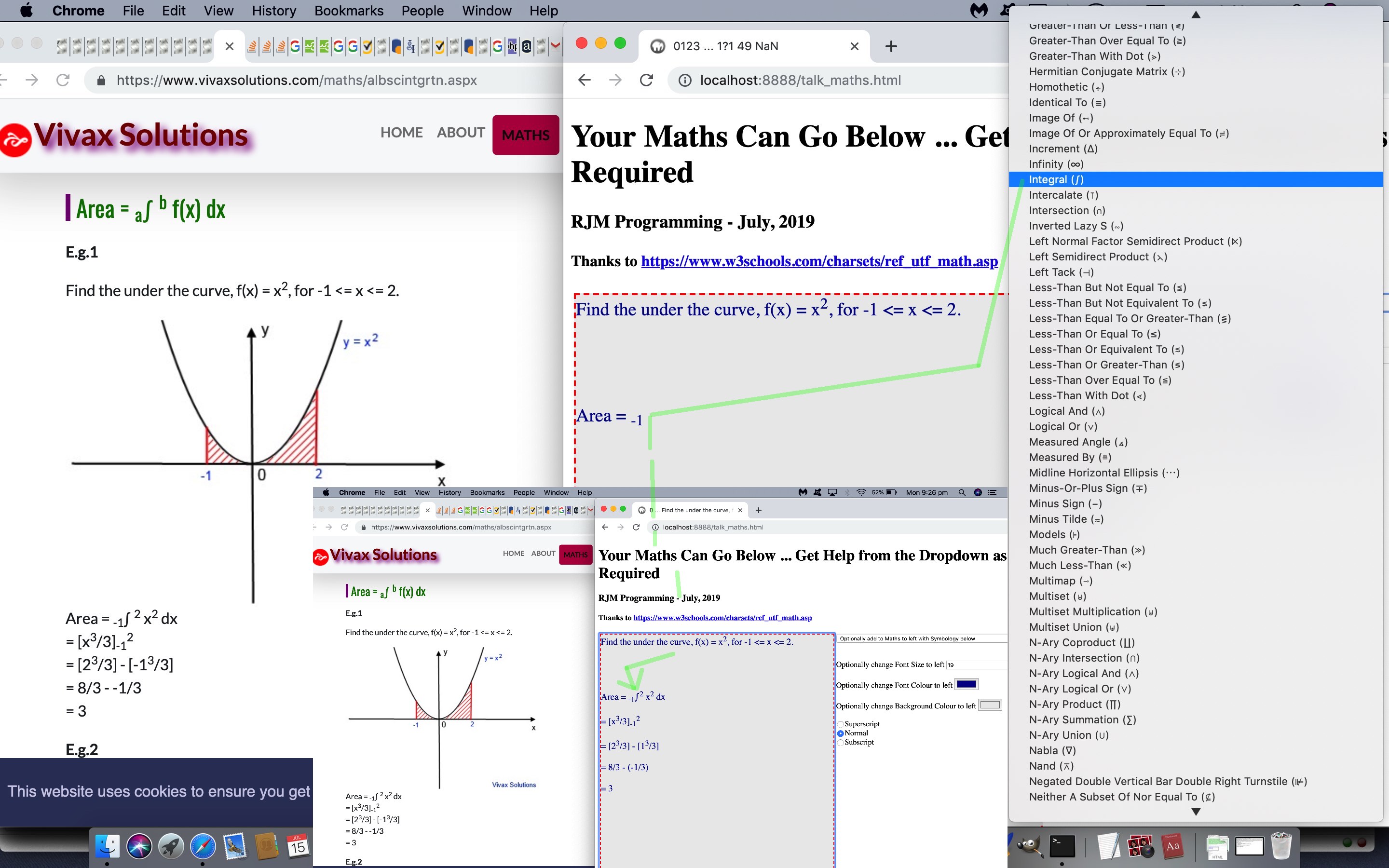Open Dictionary app from the Dock

1172,846
